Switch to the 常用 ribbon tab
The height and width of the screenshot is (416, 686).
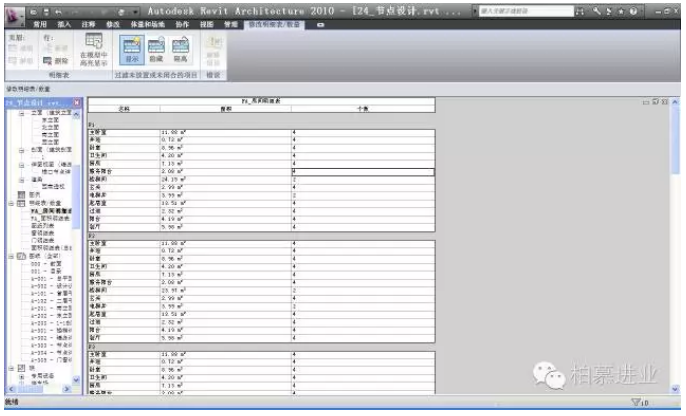(39, 22)
